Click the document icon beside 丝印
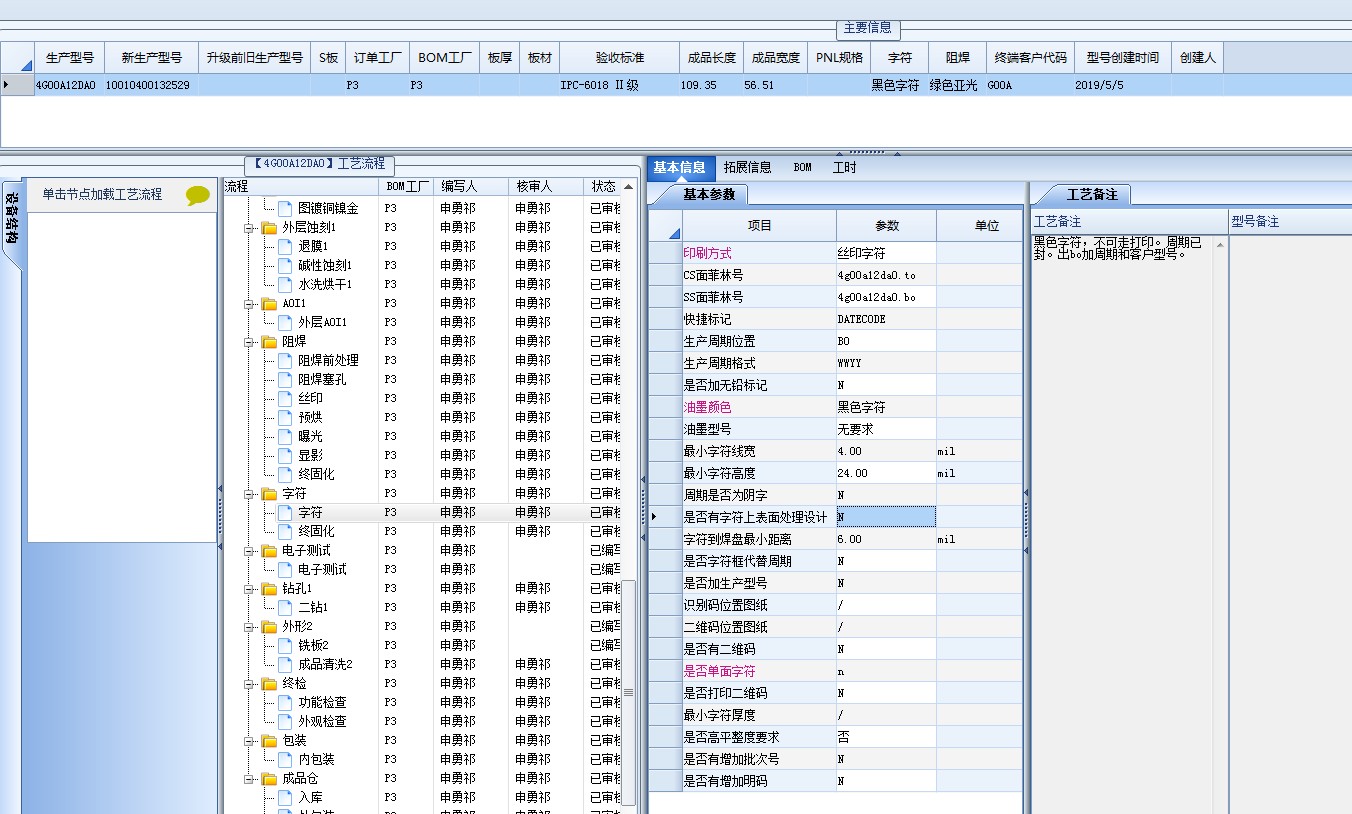 (285, 398)
